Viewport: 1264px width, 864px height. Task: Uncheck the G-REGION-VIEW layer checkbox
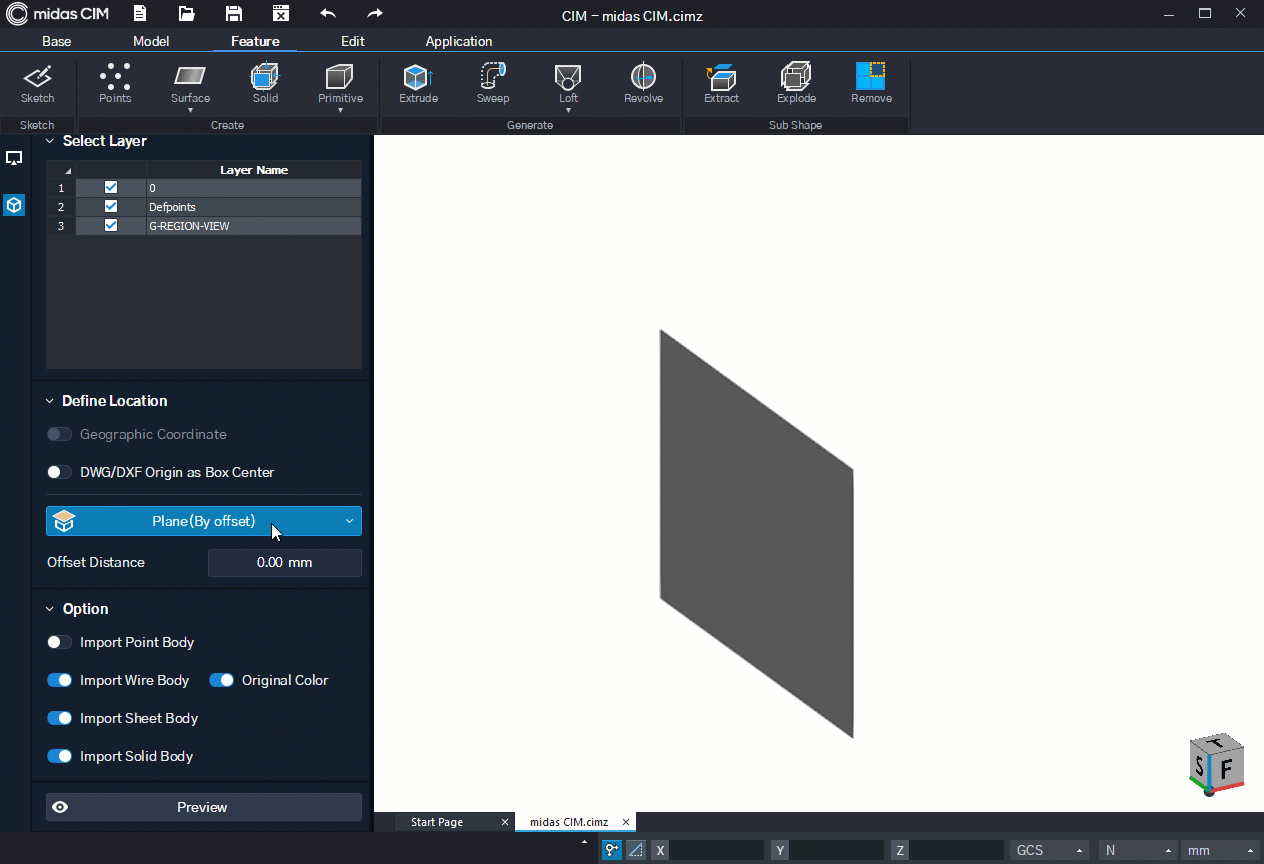coord(111,226)
